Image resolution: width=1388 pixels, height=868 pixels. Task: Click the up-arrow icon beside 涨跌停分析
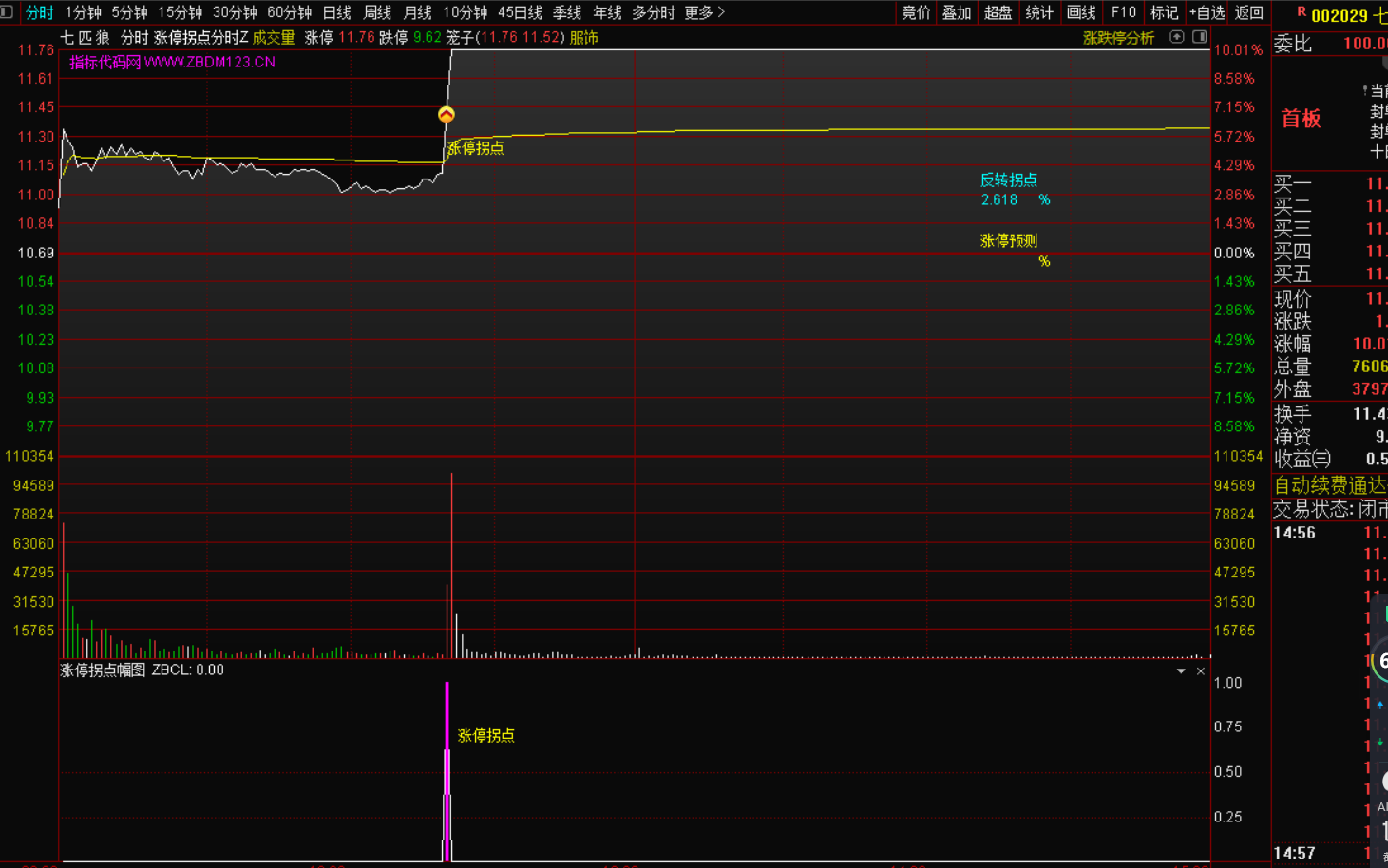(1176, 37)
